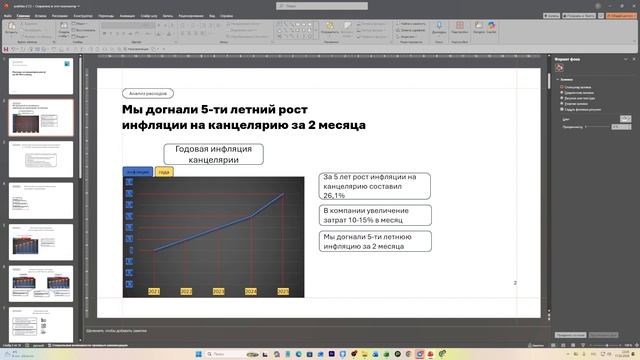Click the Copilot icon in the ribbon

491,25
